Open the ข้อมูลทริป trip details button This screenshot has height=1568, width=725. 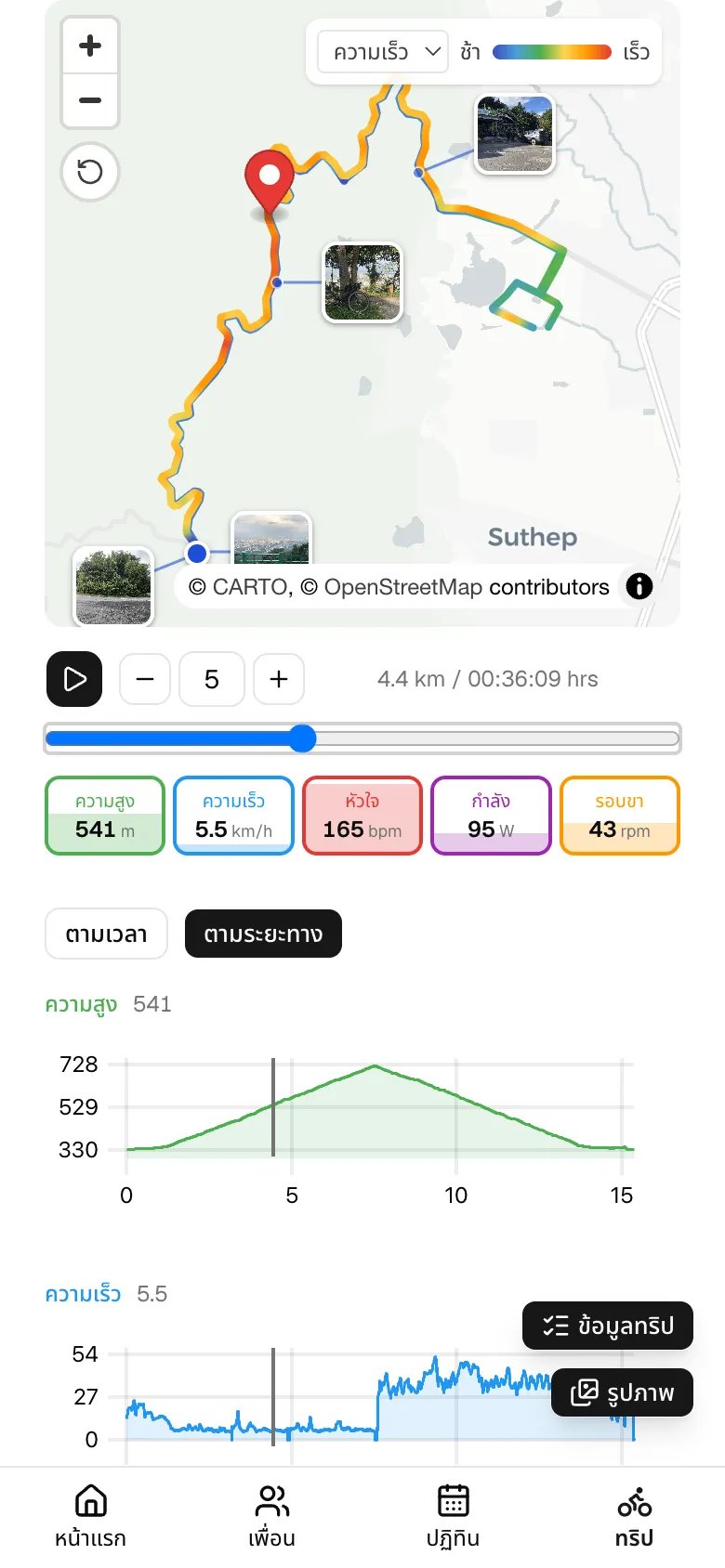tap(608, 1326)
